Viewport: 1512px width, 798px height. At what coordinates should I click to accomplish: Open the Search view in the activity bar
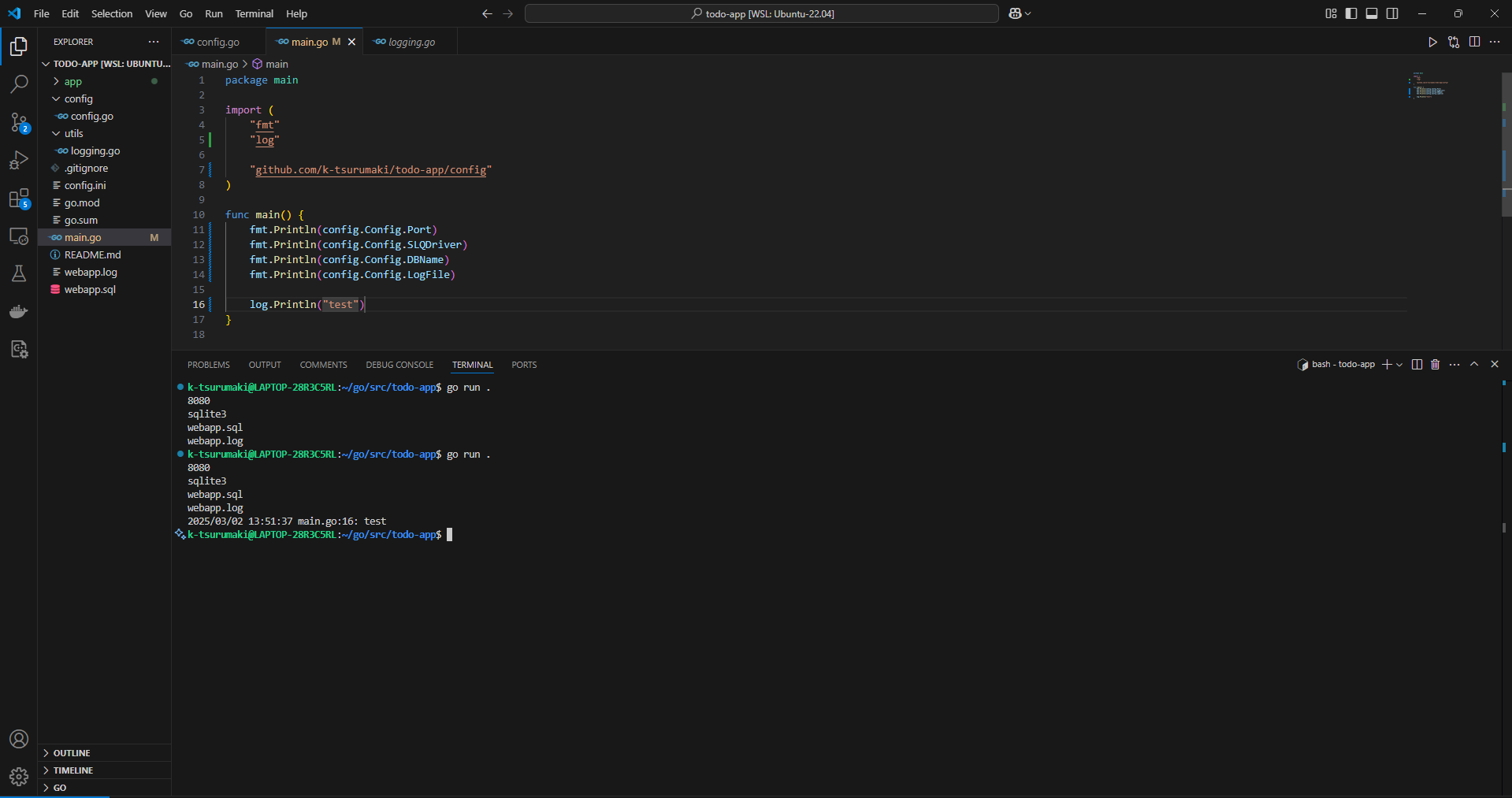(19, 84)
